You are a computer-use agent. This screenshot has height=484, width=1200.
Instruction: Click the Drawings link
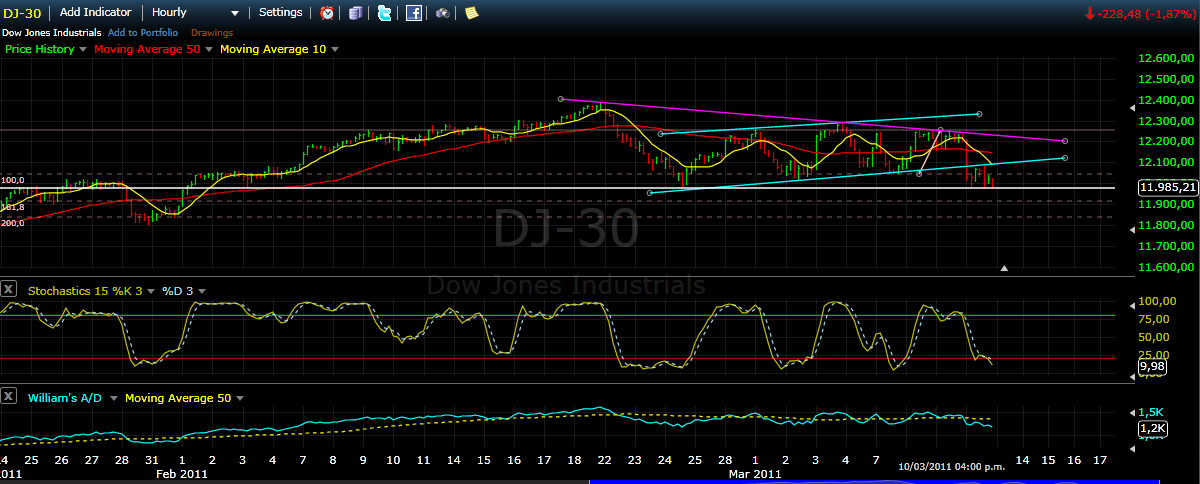pos(211,32)
